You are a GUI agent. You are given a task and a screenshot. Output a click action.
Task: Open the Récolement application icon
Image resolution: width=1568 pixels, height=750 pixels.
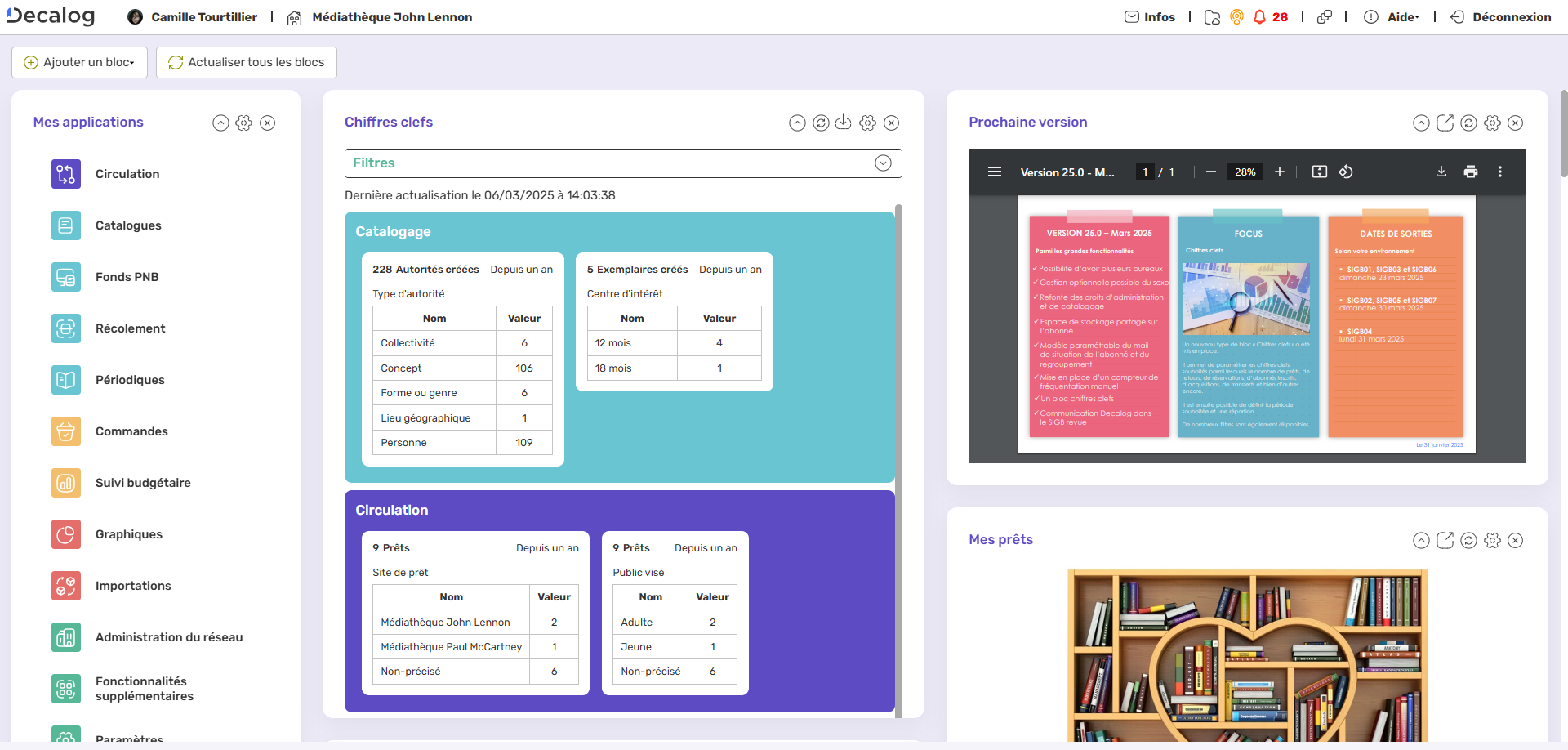tap(66, 328)
